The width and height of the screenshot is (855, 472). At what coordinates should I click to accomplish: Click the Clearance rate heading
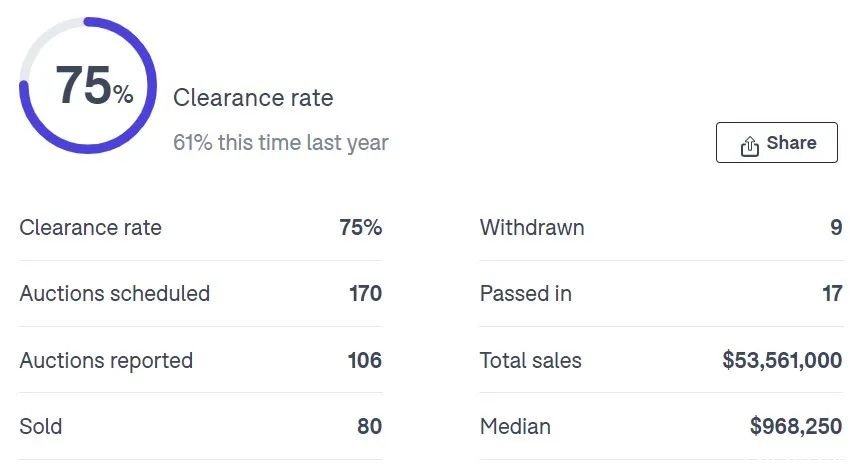click(253, 98)
